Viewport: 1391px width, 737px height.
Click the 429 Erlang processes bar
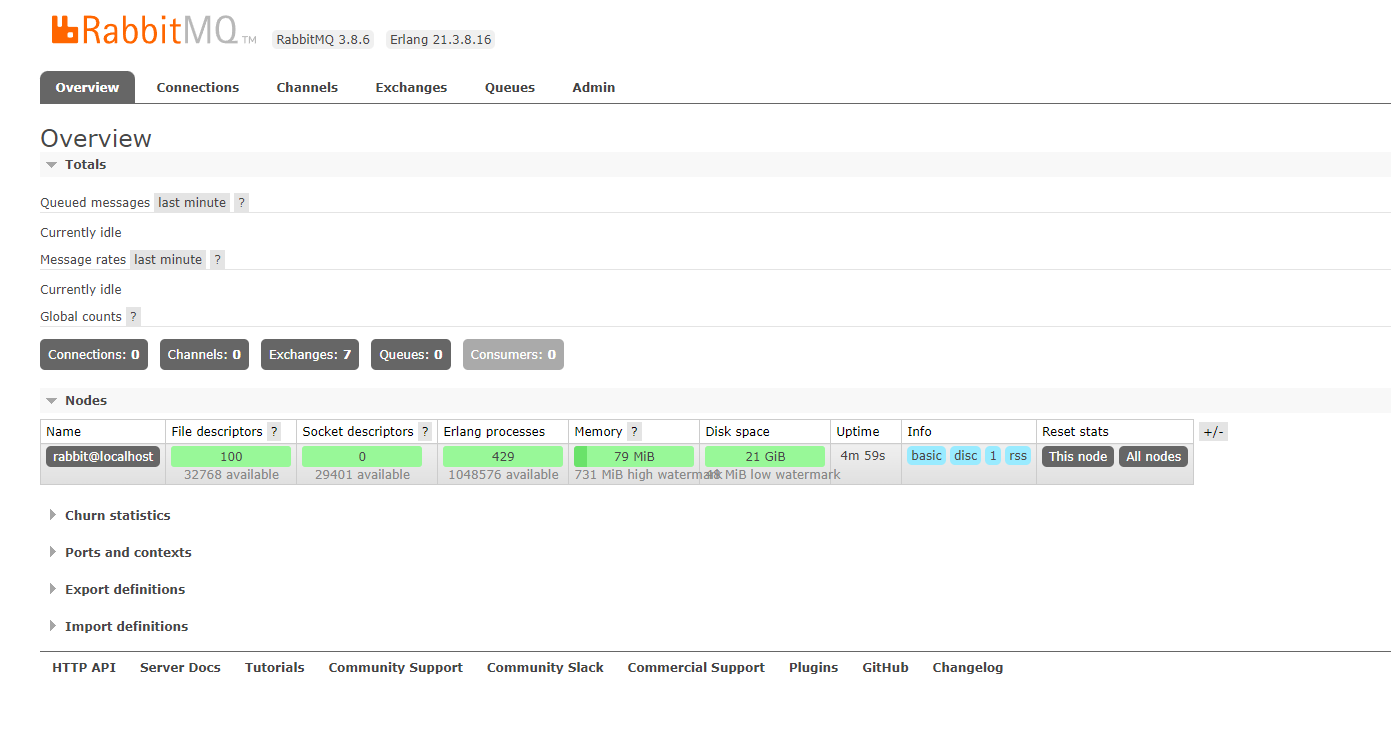503,456
